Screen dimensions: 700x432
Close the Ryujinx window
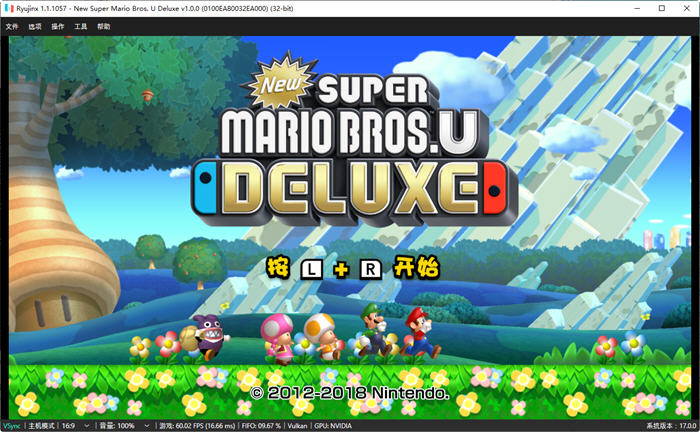pos(687,8)
